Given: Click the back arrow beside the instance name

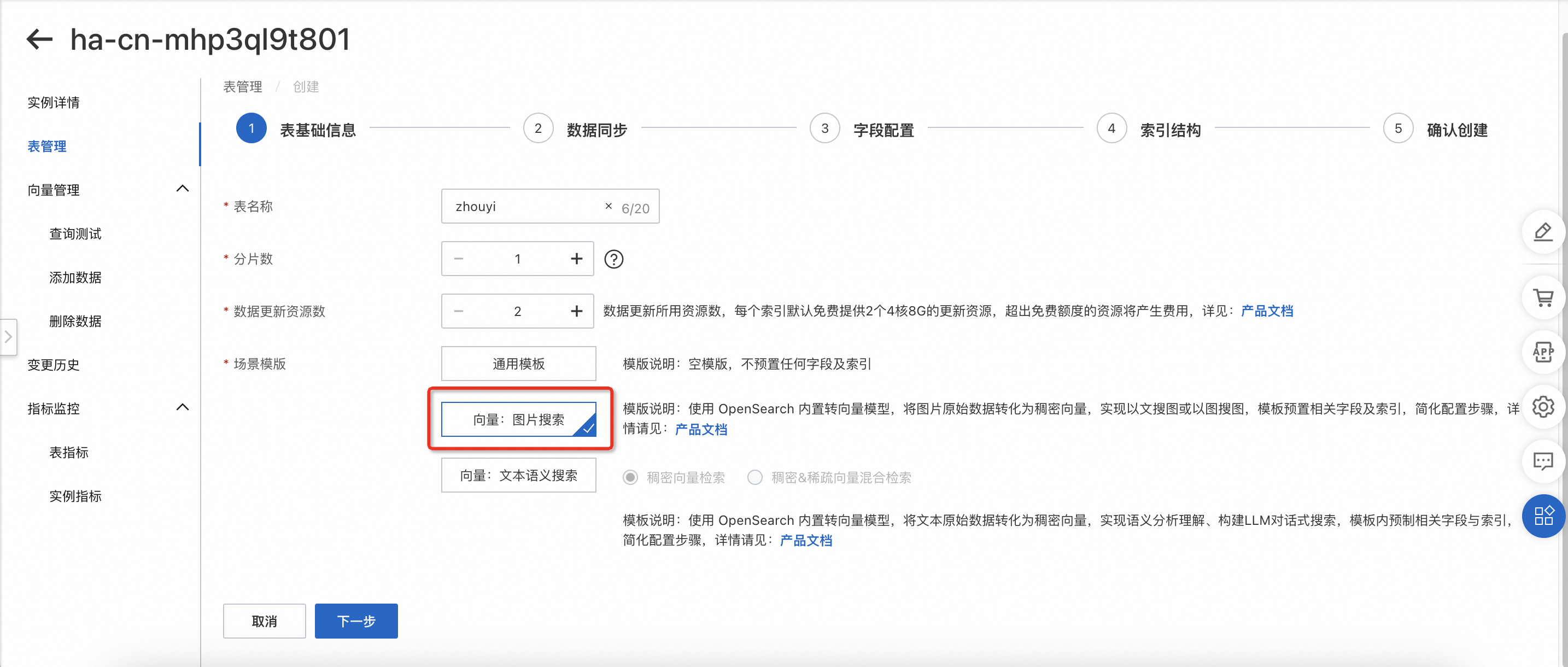Looking at the screenshot, I should coord(40,39).
